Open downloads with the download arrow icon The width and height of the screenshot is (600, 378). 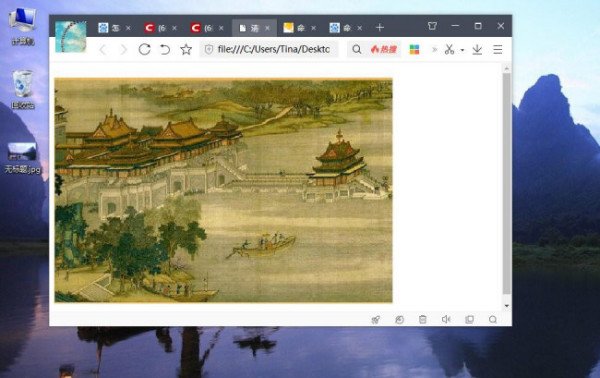pyautogui.click(x=477, y=49)
